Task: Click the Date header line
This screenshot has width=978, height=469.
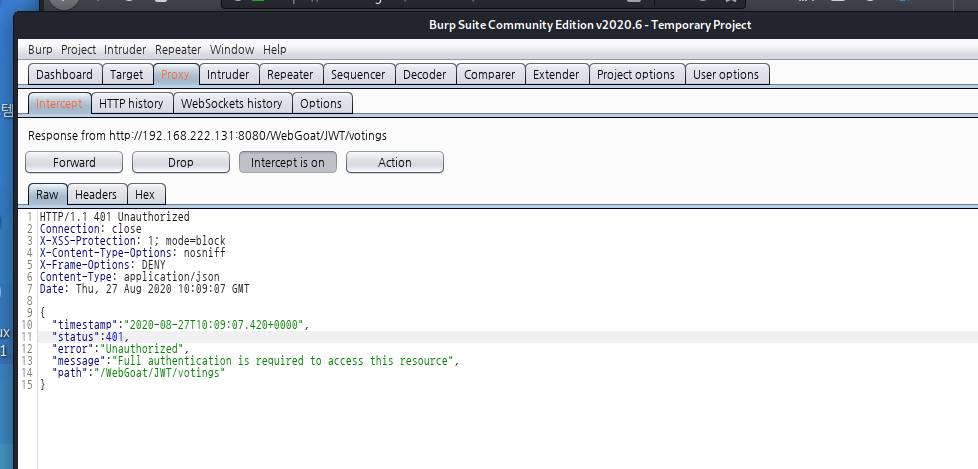Action: [144, 289]
